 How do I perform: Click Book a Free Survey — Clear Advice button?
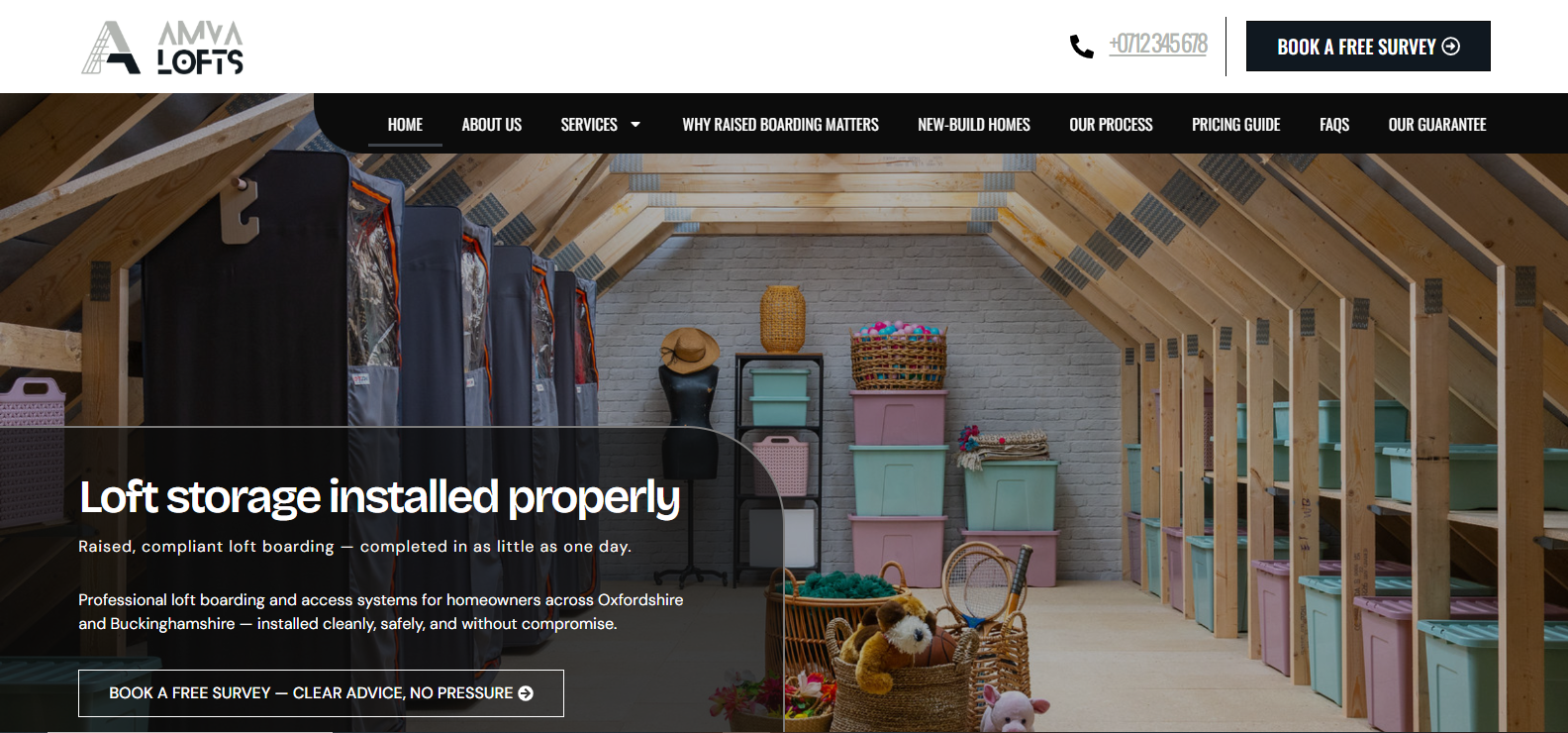coord(321,693)
